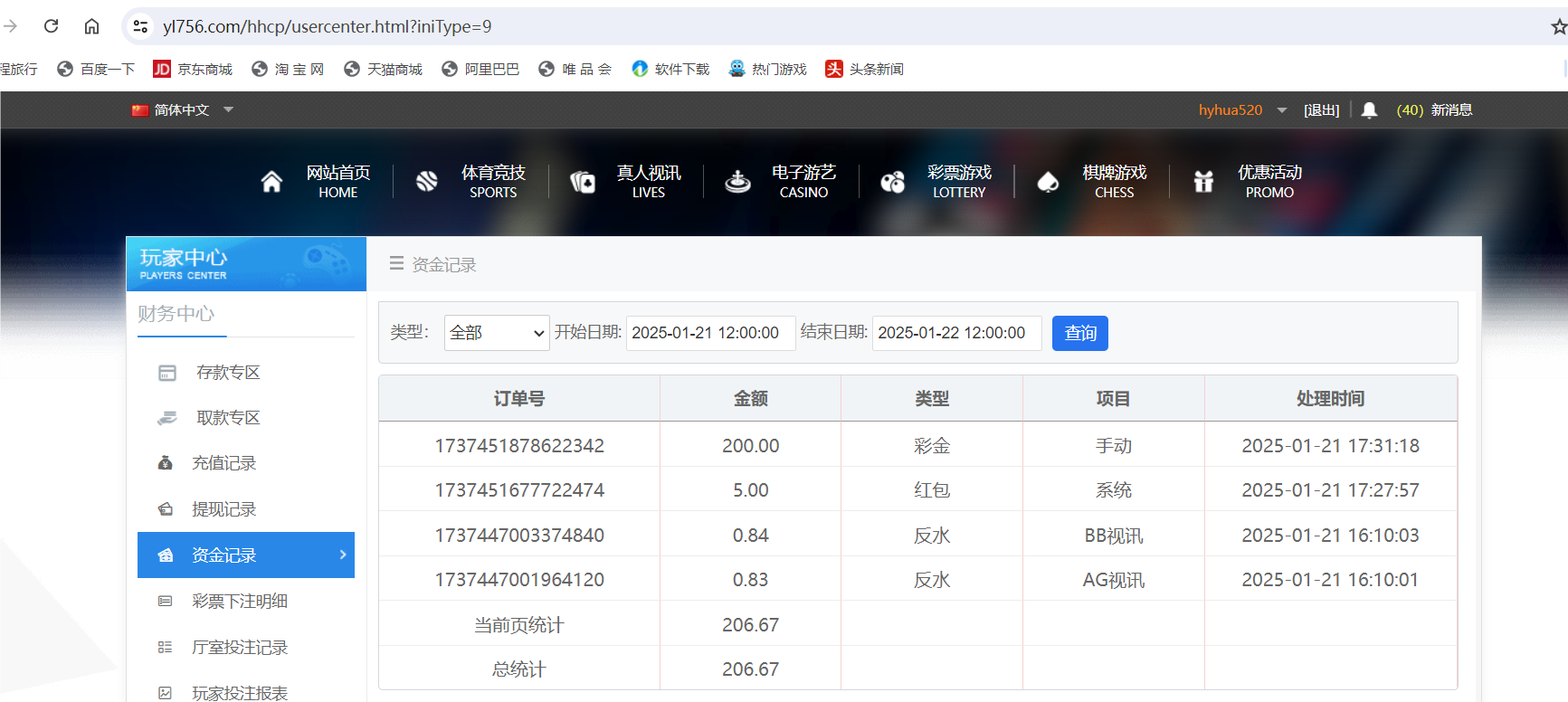Click the 退出 logout link

click(x=1321, y=110)
